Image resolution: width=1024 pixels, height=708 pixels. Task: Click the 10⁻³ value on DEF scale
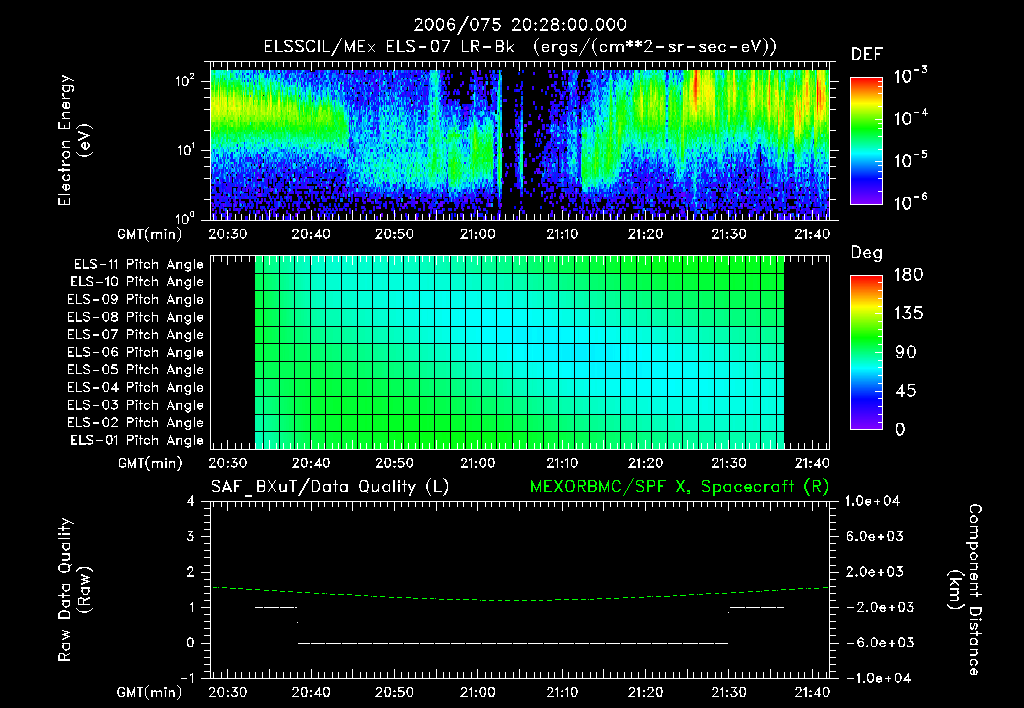coord(910,76)
